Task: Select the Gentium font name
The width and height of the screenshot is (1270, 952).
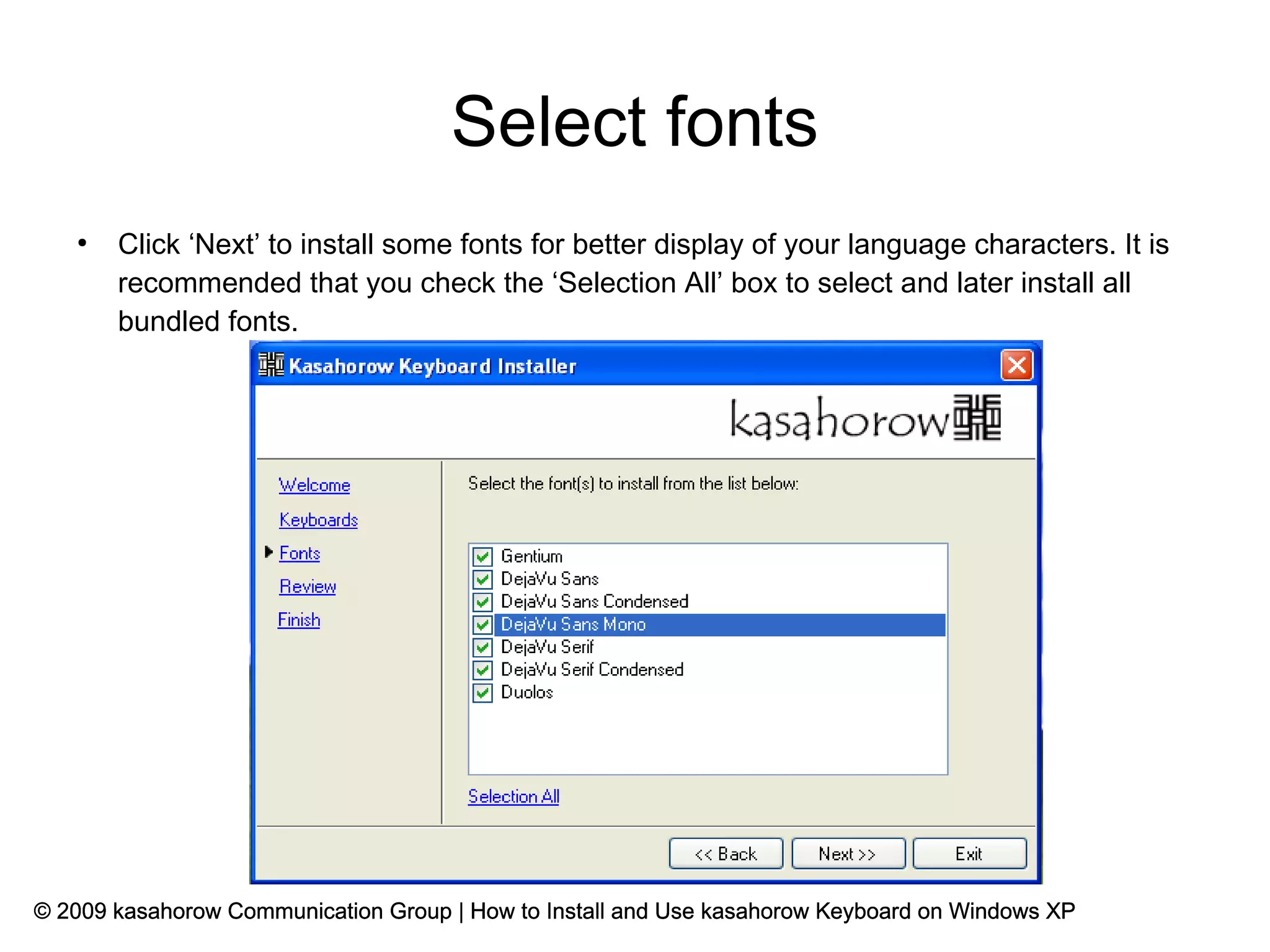Action: (x=531, y=556)
